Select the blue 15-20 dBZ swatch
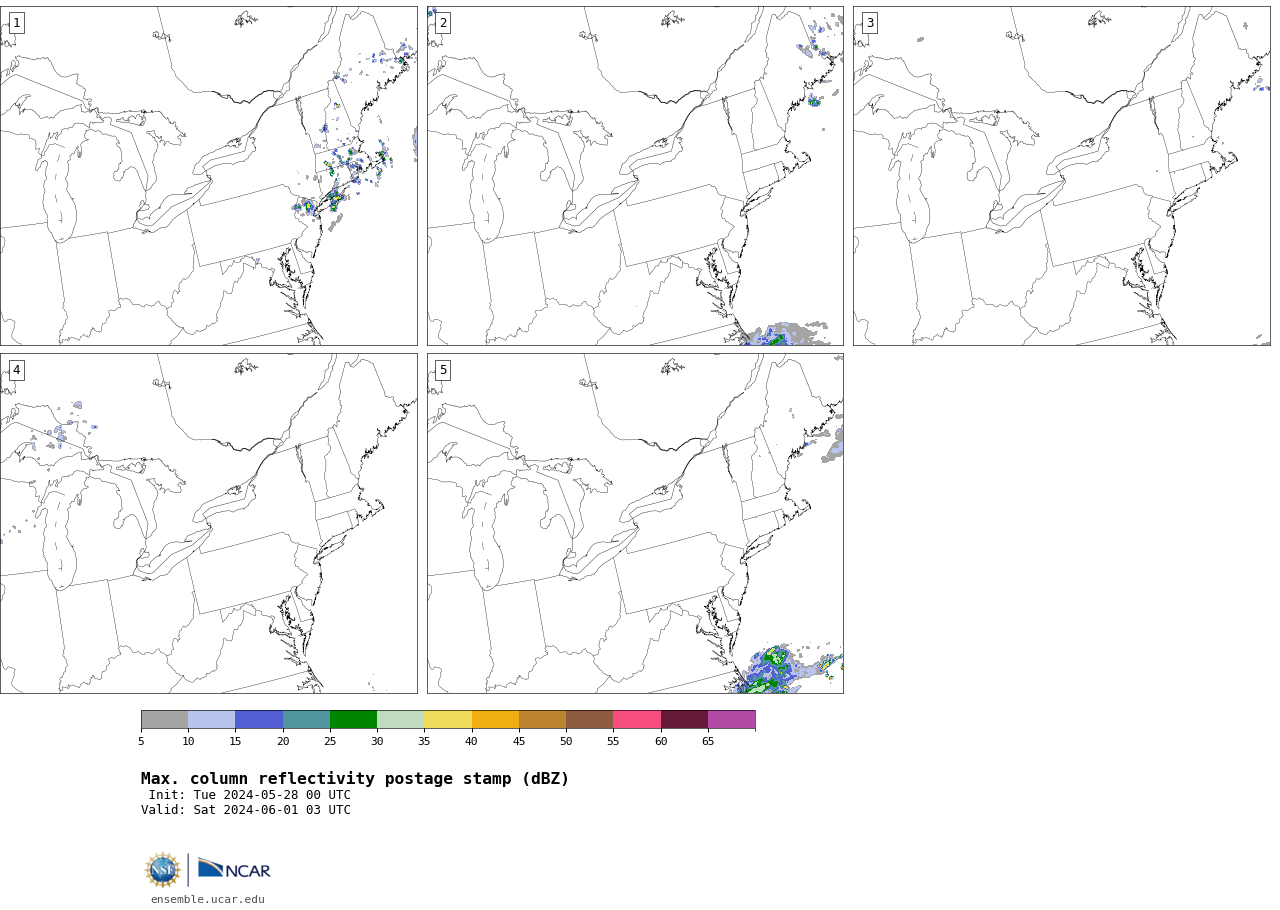The height and width of the screenshot is (910, 1280). 259,720
